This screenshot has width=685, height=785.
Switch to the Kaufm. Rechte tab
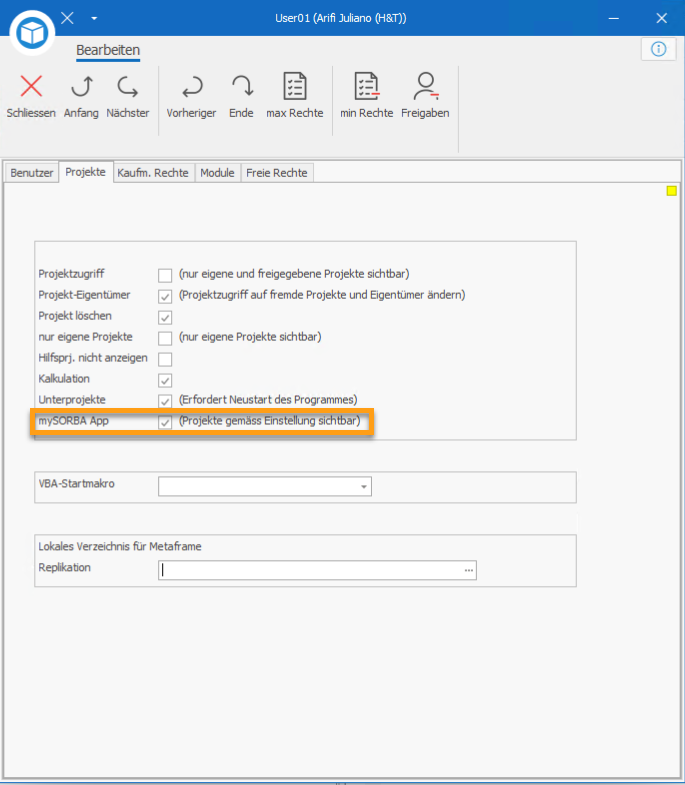coord(153,173)
